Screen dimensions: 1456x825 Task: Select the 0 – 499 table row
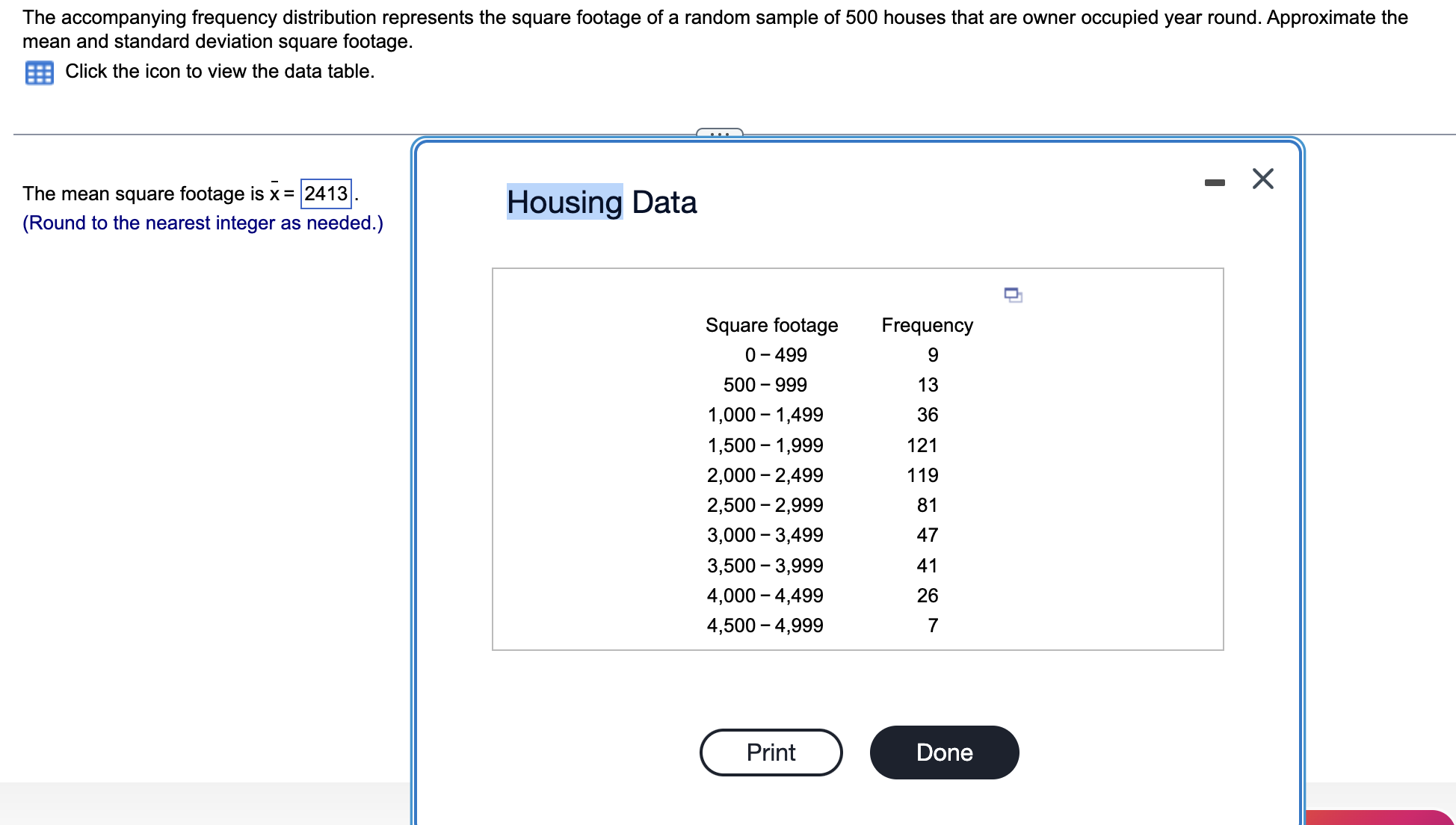(777, 355)
